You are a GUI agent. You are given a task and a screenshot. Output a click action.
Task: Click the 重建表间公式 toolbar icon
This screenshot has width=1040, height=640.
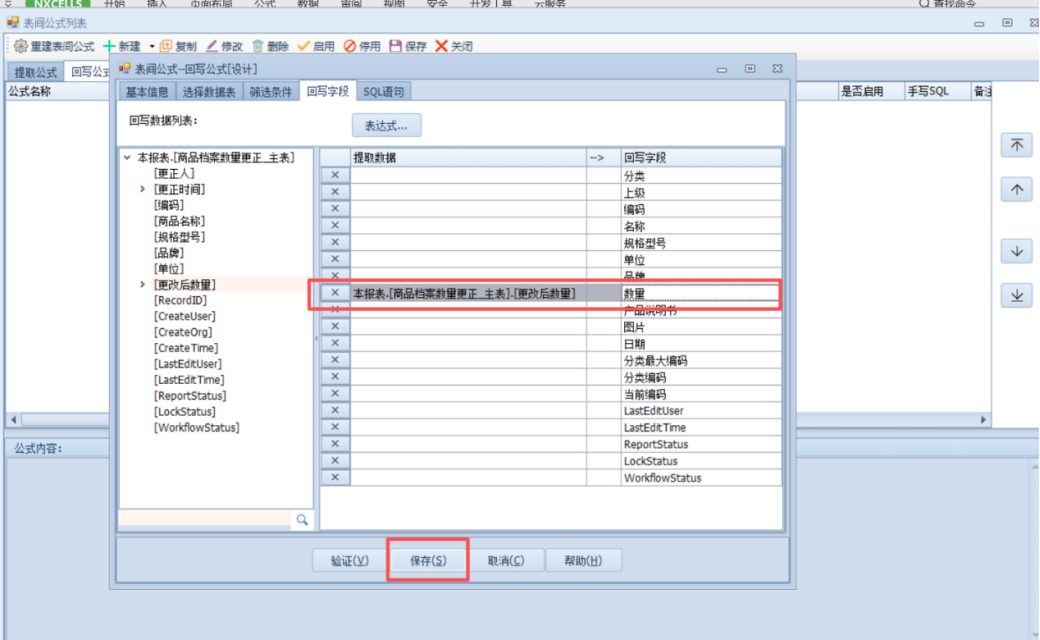point(20,46)
